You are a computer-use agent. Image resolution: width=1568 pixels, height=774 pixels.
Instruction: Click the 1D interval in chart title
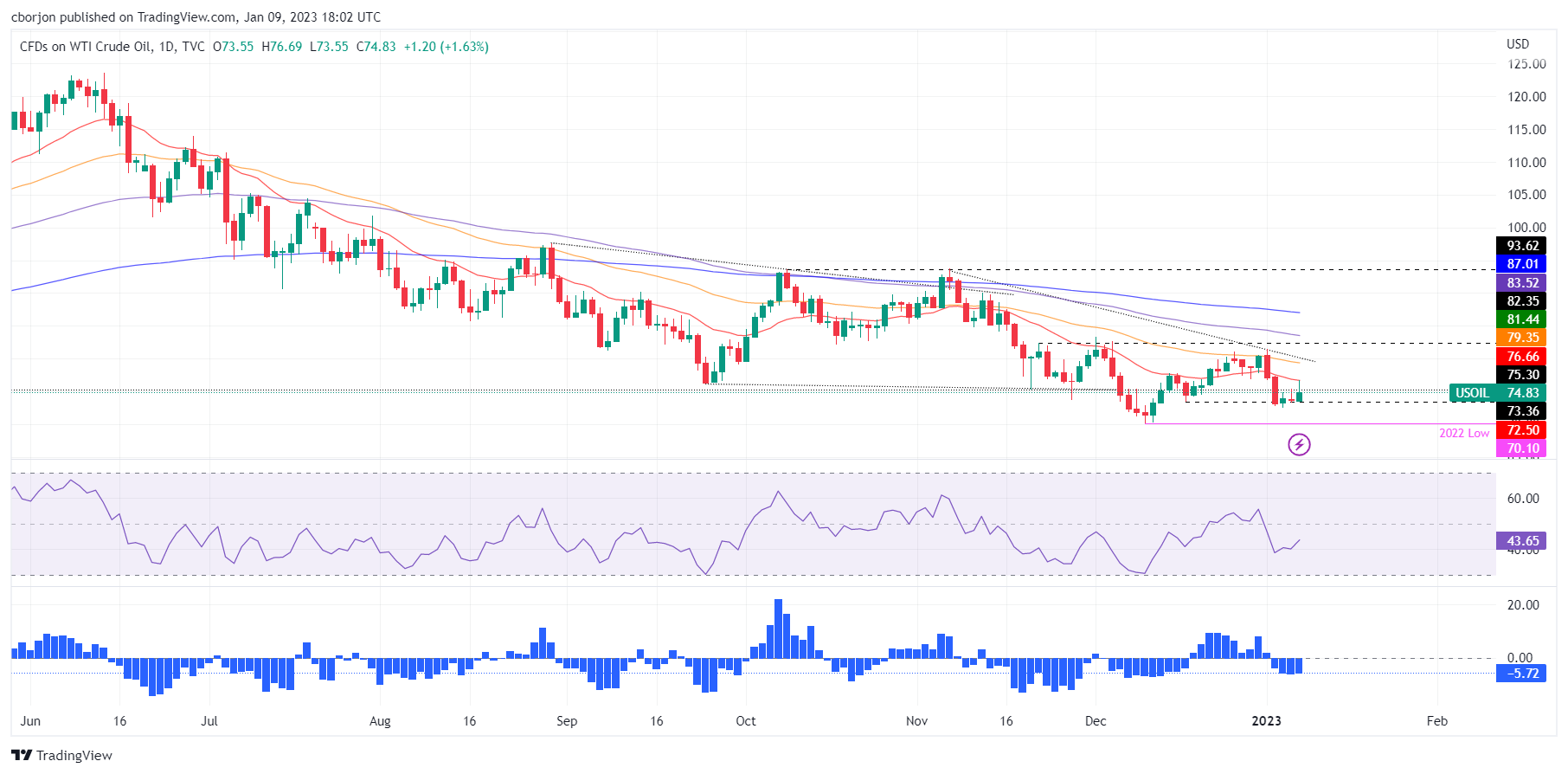pyautogui.click(x=166, y=47)
